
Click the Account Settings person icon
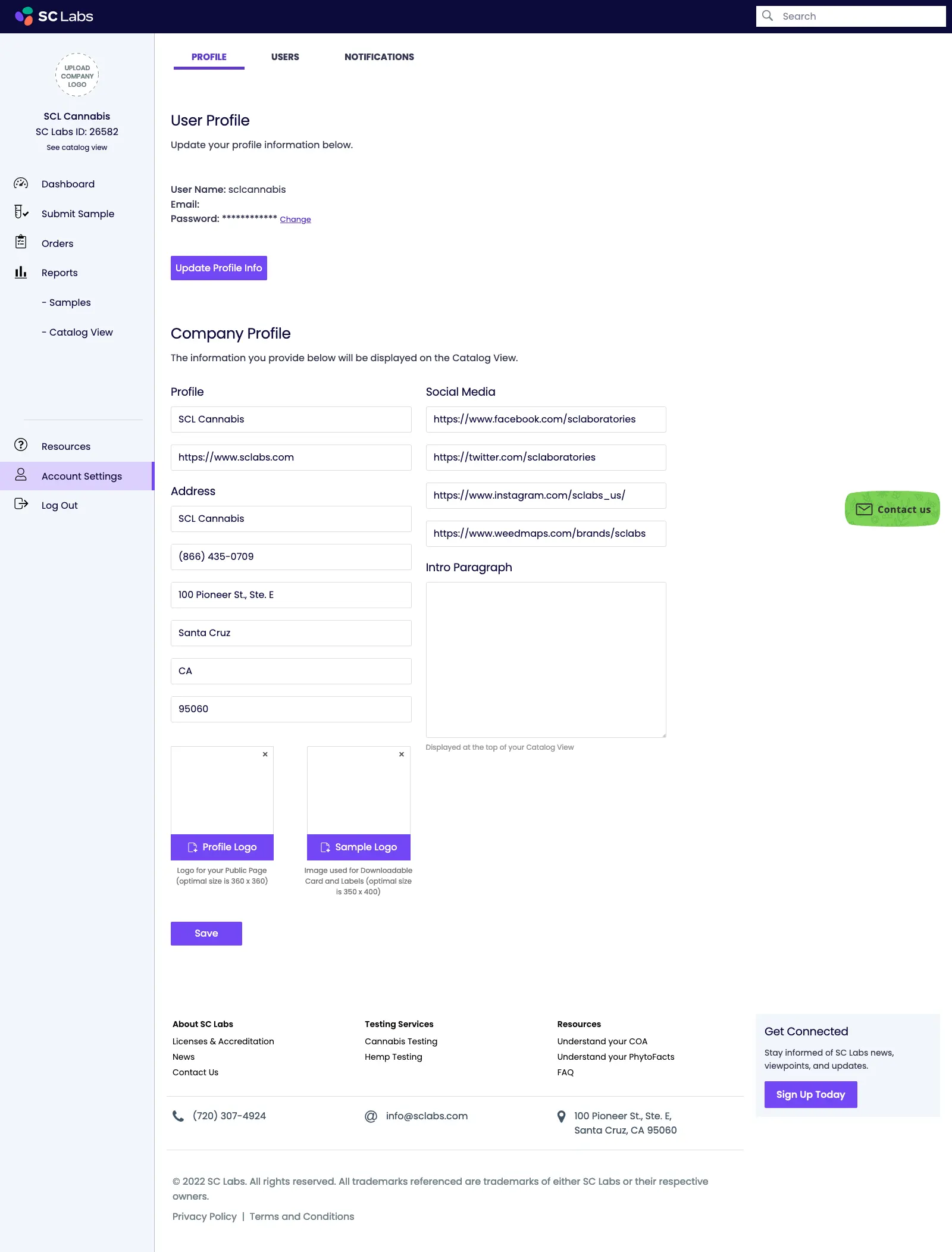(x=21, y=474)
